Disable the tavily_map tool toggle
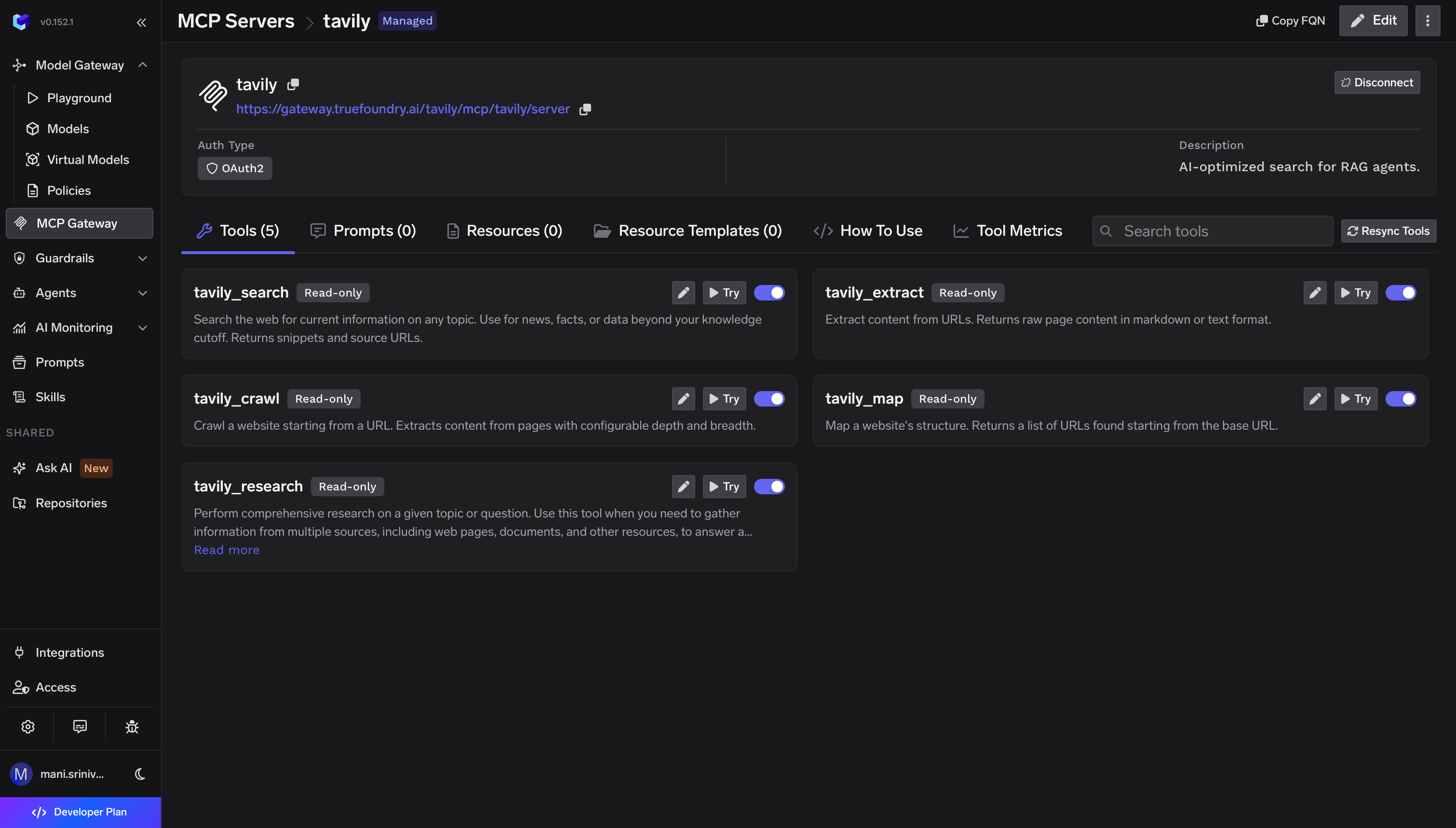The image size is (1456, 828). pyautogui.click(x=1400, y=399)
